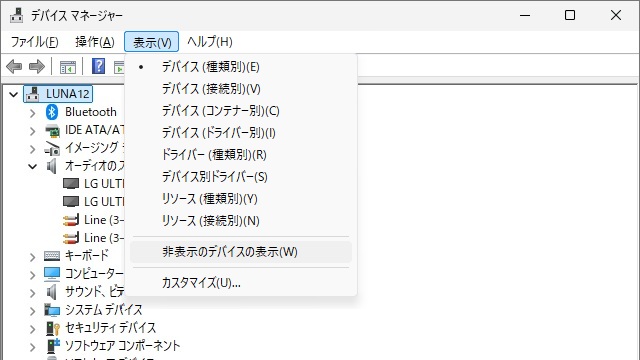The width and height of the screenshot is (640, 360).
Task: Select リソース (種類別)(Y) view option
Action: [241, 199]
